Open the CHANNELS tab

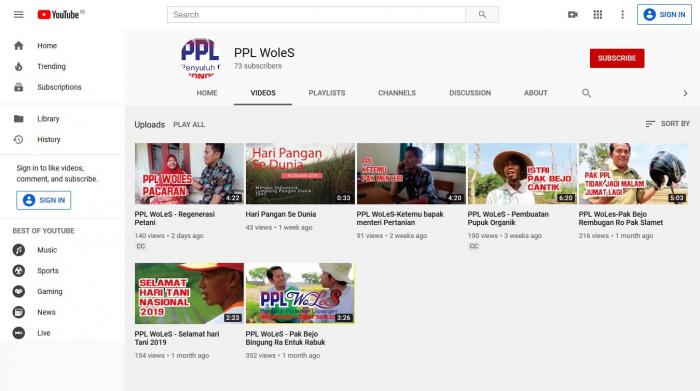click(397, 93)
